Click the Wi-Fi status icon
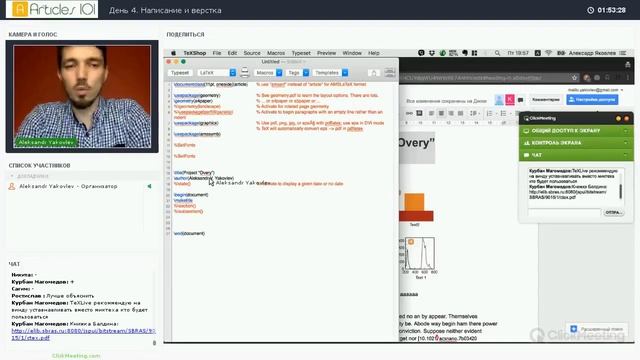640x360 pixels. pyautogui.click(x=548, y=53)
